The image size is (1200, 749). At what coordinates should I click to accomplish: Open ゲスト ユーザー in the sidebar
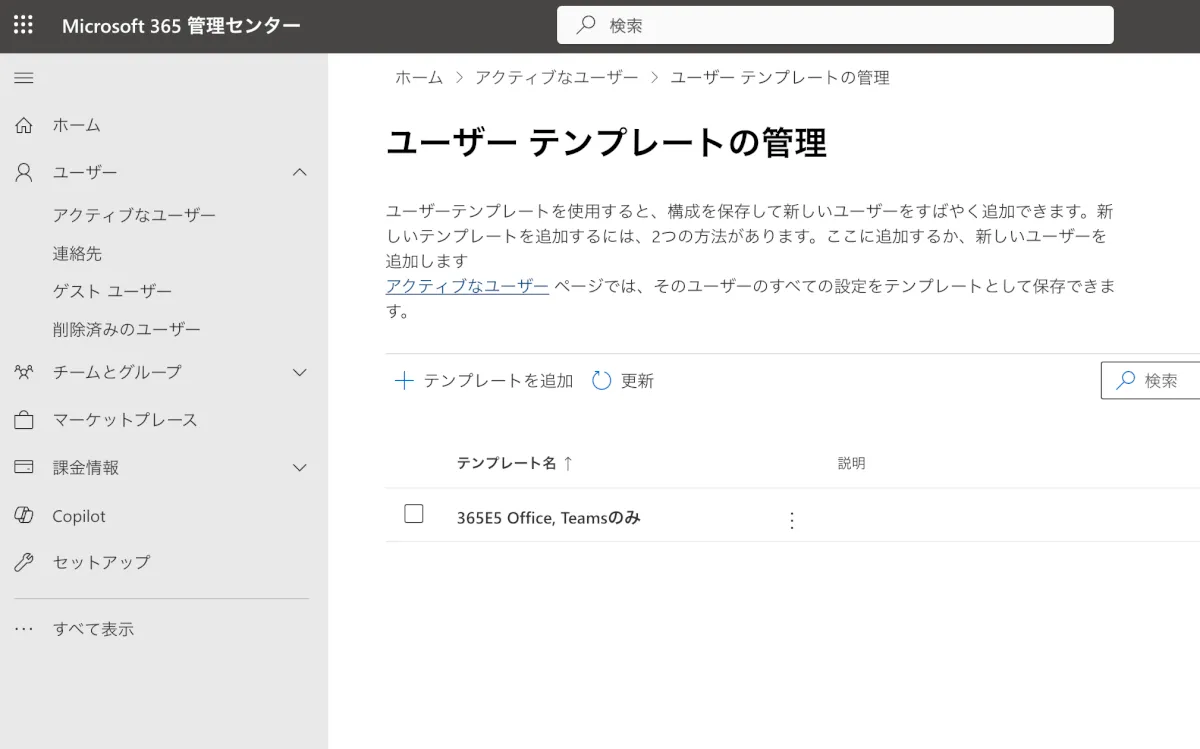click(x=112, y=291)
